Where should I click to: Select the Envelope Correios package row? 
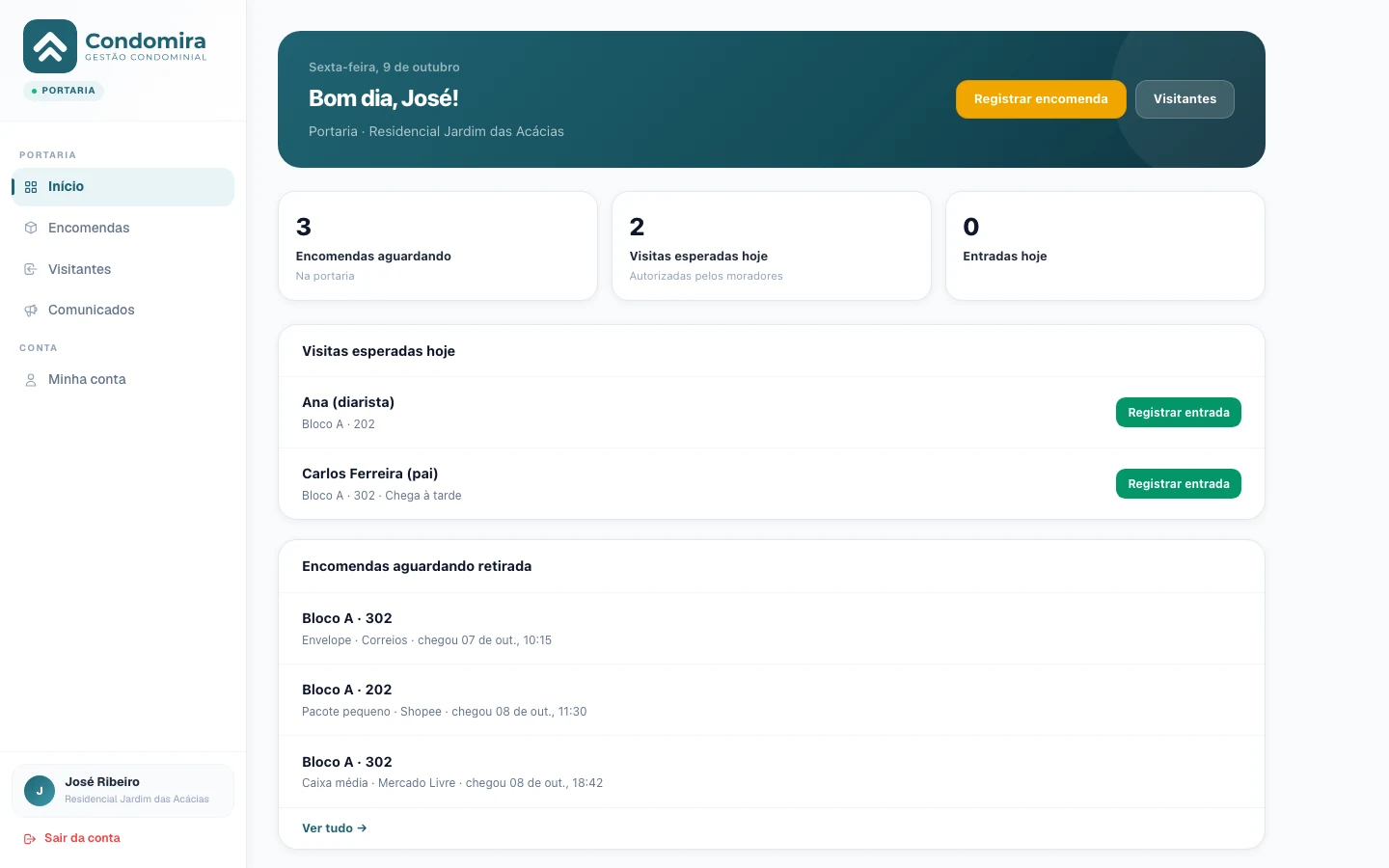coord(772,629)
